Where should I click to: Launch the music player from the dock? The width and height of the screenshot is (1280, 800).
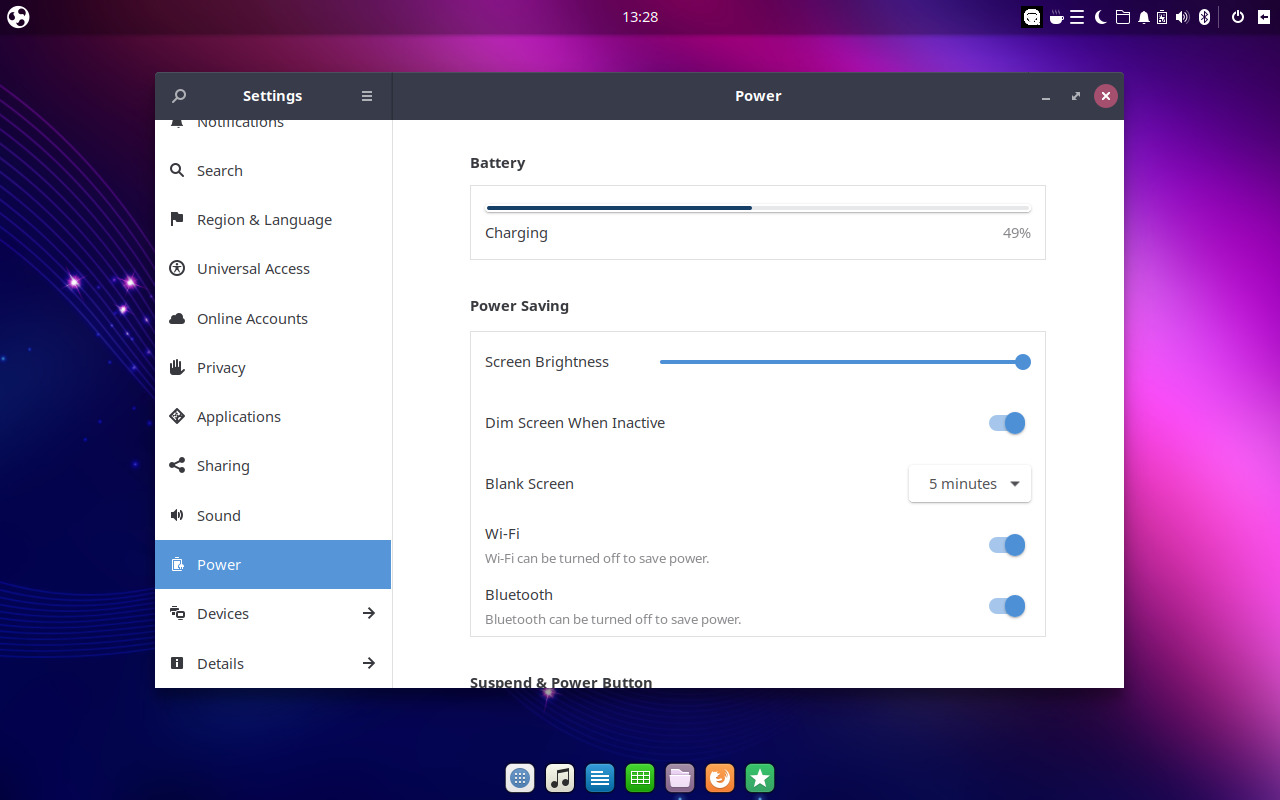click(x=559, y=777)
